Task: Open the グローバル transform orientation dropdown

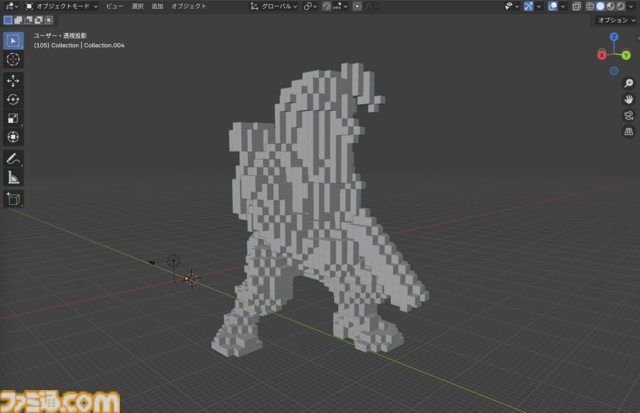Action: (x=274, y=6)
